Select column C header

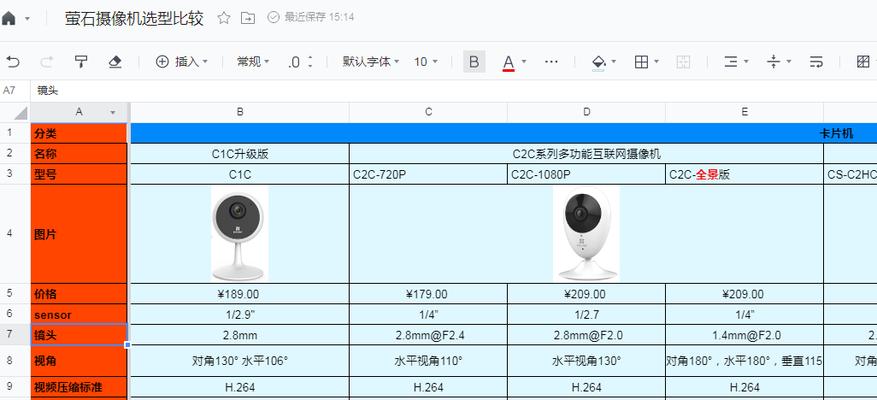coord(428,112)
